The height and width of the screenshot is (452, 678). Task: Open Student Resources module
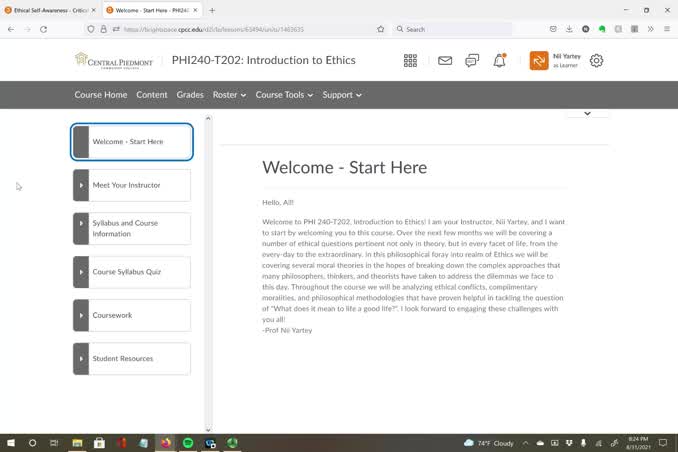(x=132, y=359)
